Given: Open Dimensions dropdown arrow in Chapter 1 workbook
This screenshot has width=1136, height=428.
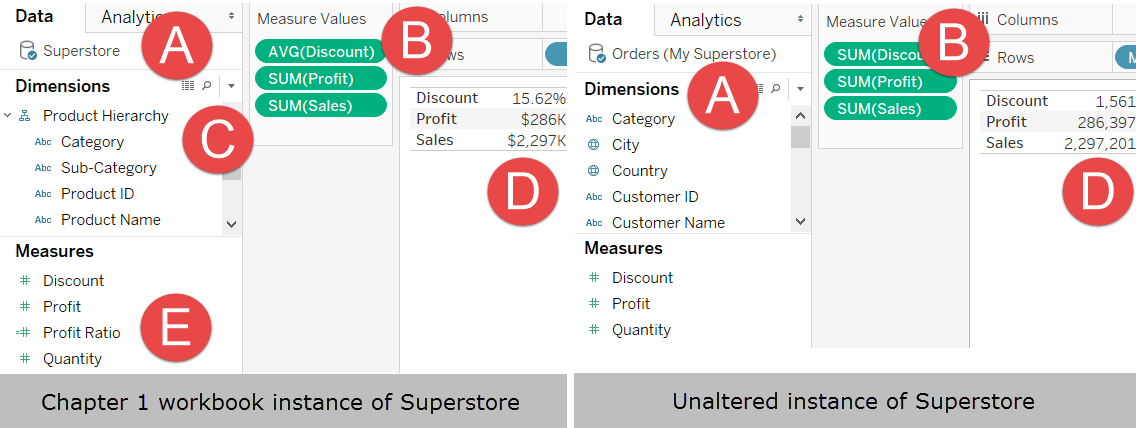Looking at the screenshot, I should point(231,85).
